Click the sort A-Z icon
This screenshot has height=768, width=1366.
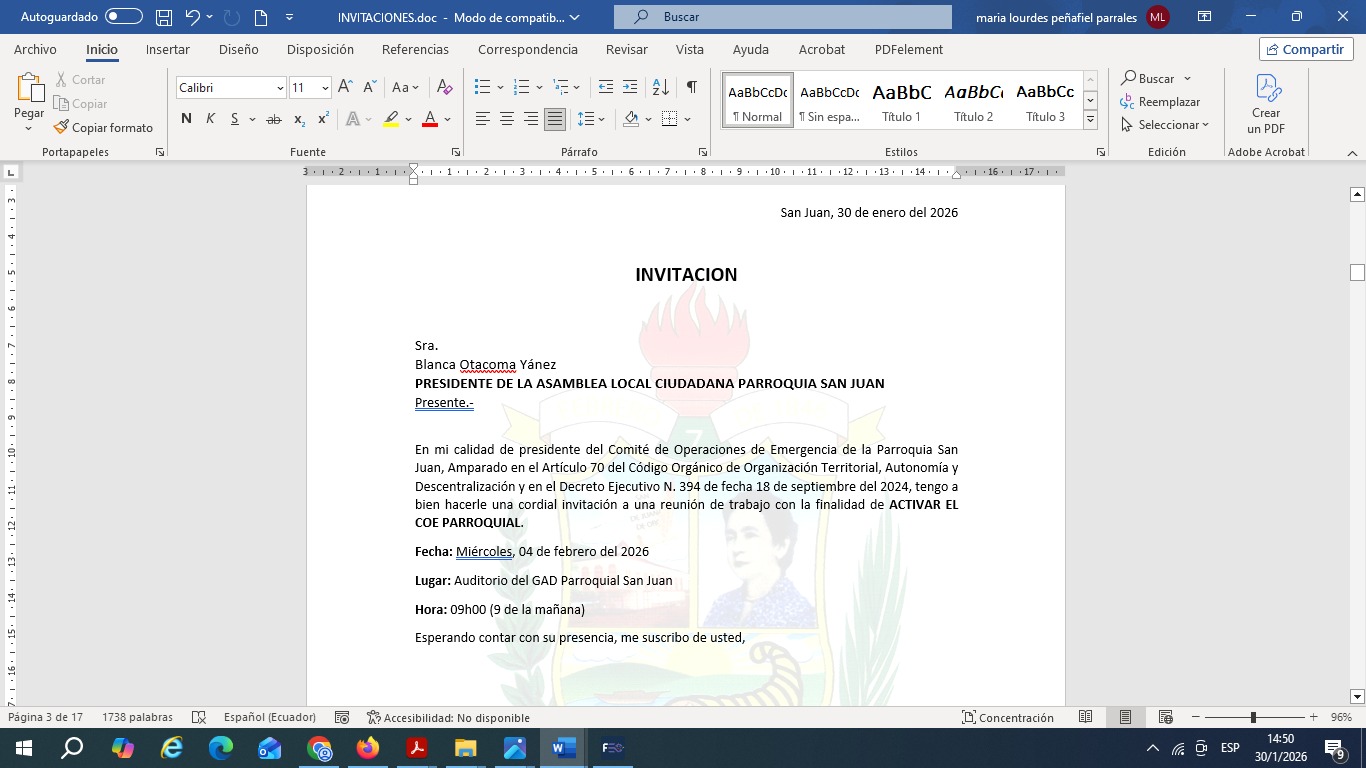(x=660, y=88)
